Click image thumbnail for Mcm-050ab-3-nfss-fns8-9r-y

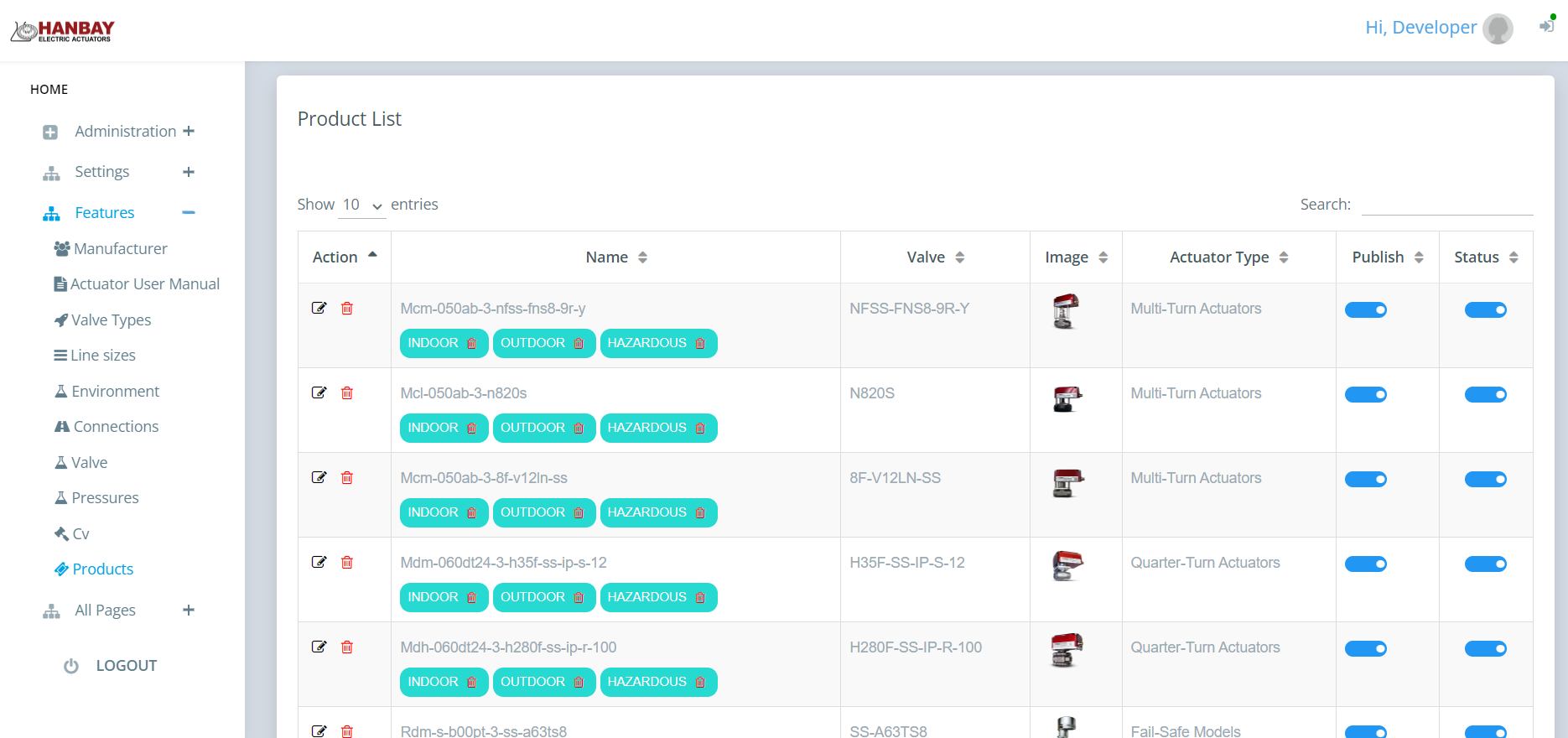(x=1066, y=311)
